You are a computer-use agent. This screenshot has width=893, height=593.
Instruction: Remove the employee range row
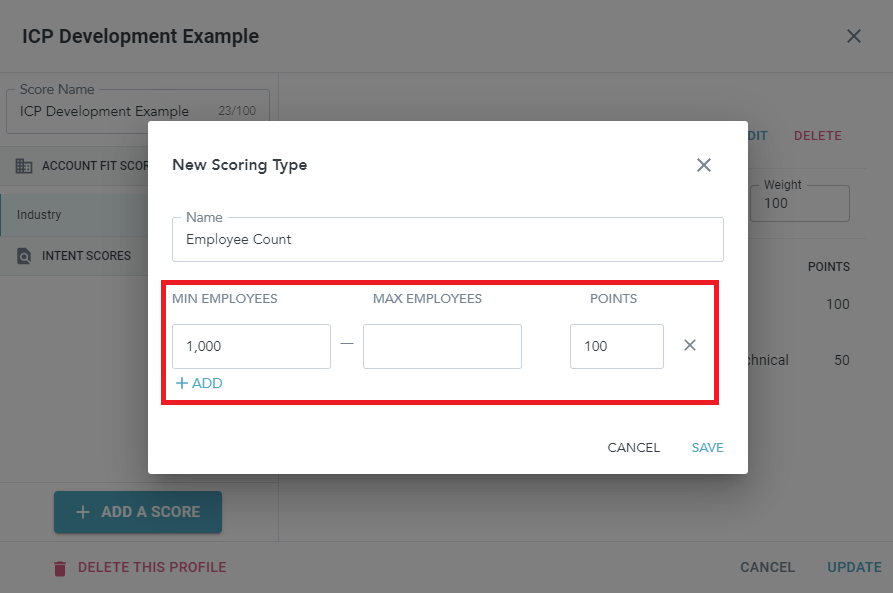(x=690, y=345)
